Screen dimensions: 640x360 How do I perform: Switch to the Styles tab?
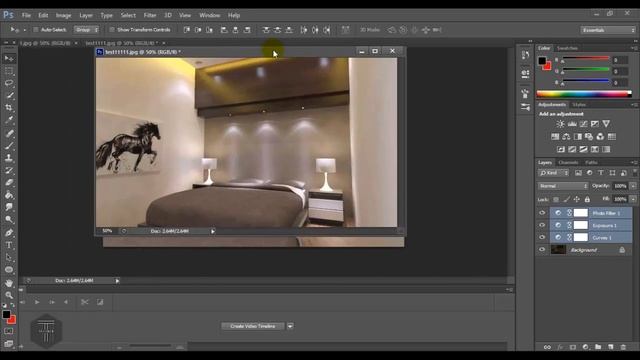pyautogui.click(x=579, y=105)
